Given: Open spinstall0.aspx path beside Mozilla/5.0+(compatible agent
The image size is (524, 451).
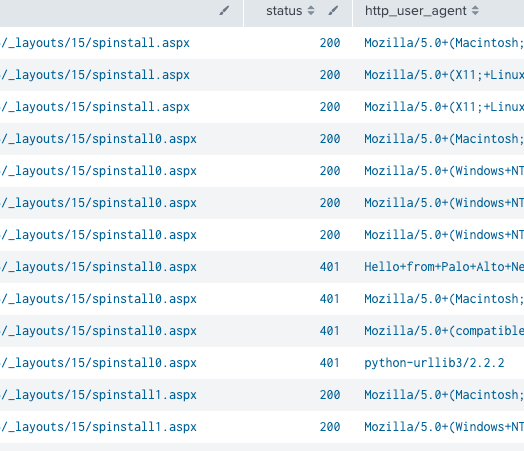Looking at the screenshot, I should coord(99,331).
